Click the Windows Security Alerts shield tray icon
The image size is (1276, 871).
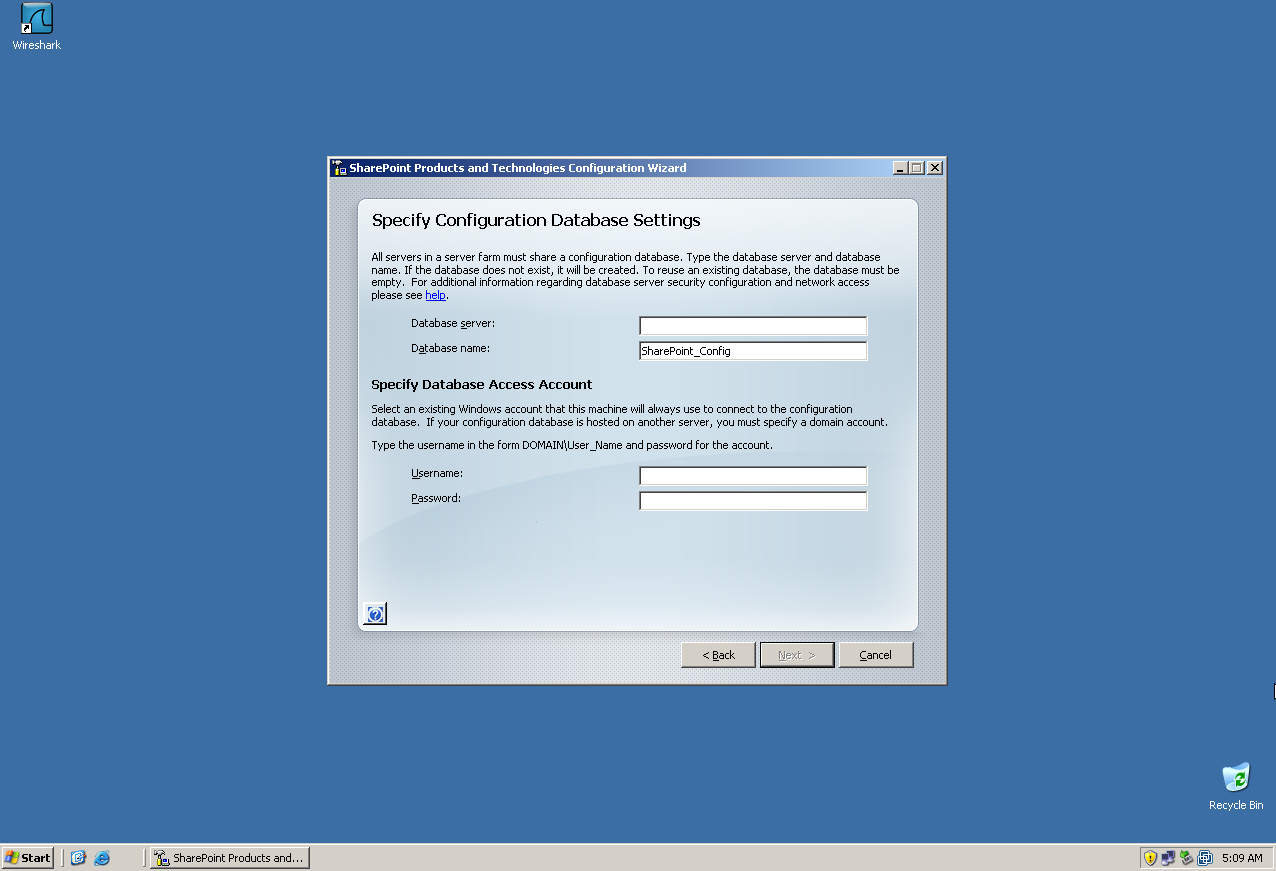pos(1150,857)
